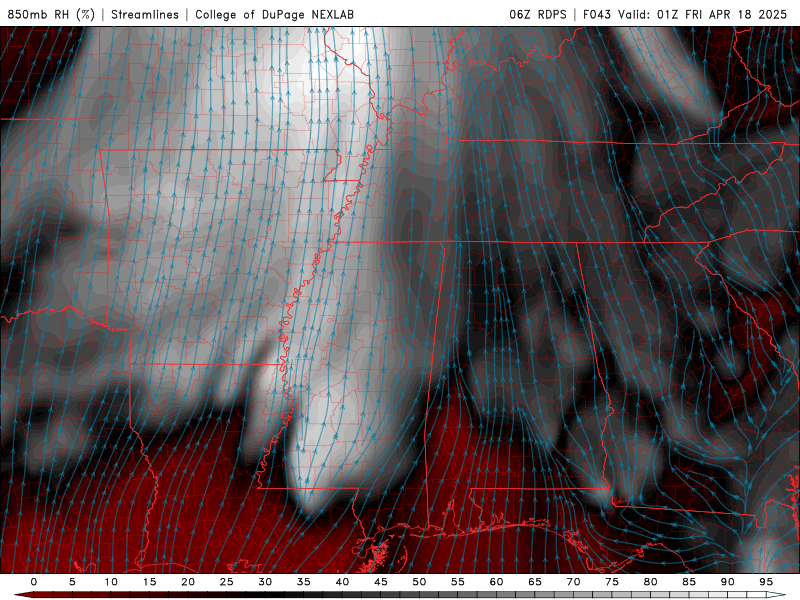Click the colorbar label '95'
The height and width of the screenshot is (600, 800).
[766, 582]
